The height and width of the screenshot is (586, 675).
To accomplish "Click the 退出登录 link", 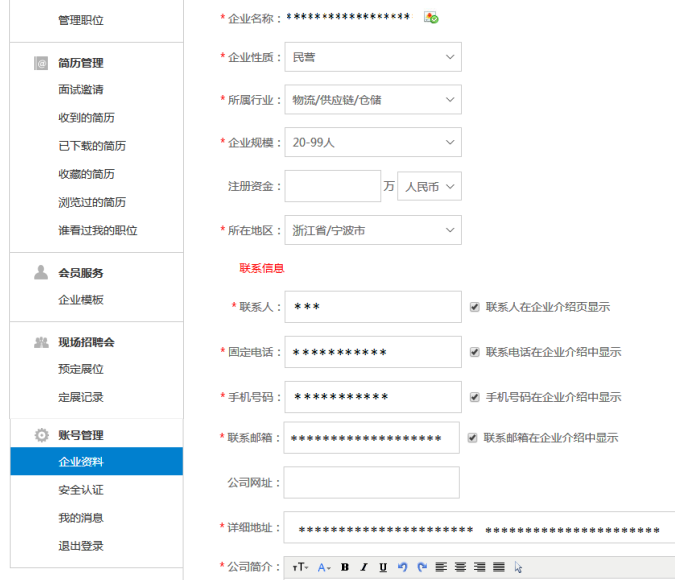I will click(x=81, y=546).
